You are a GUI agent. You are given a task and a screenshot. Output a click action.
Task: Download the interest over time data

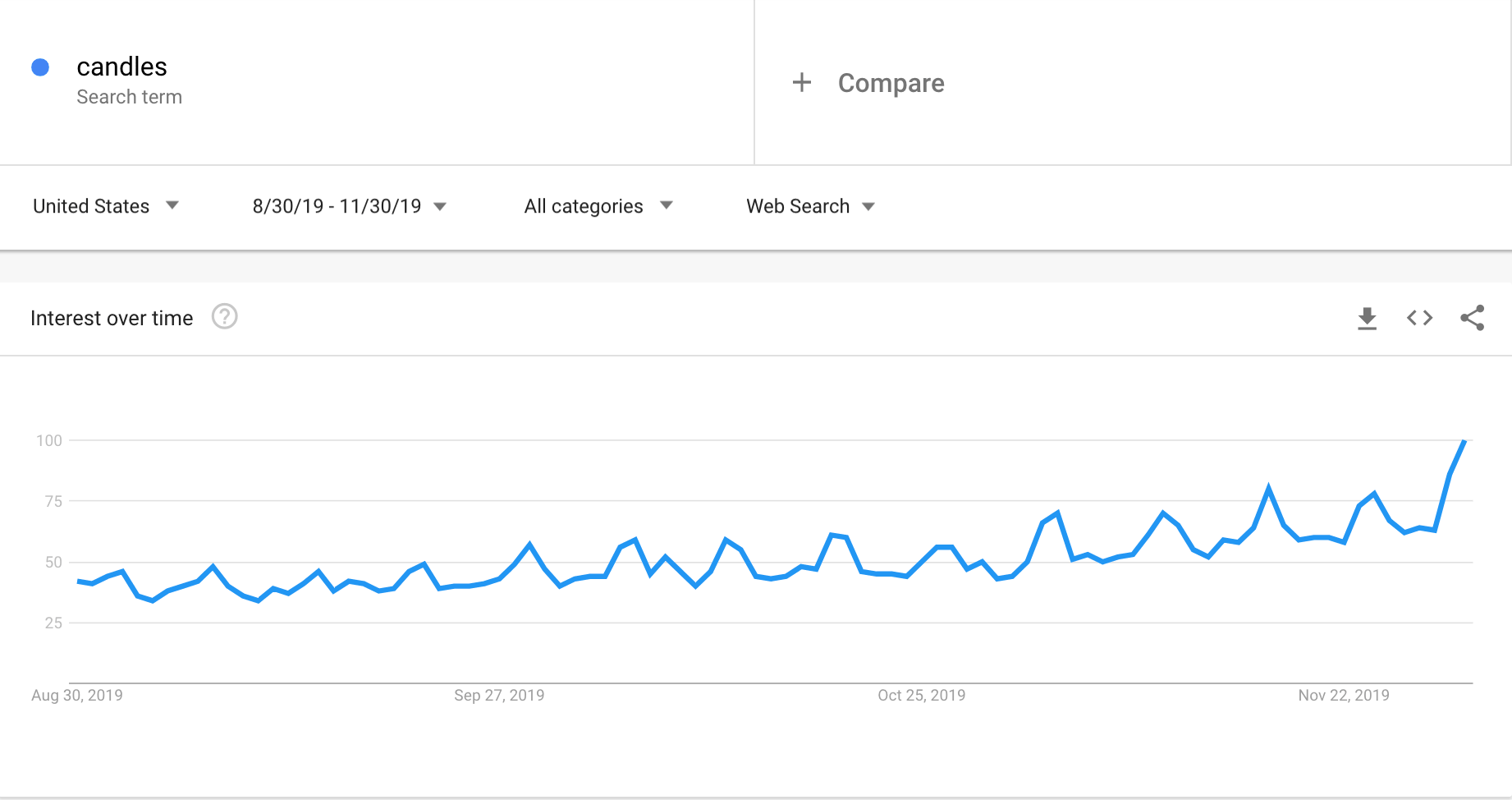click(1367, 318)
